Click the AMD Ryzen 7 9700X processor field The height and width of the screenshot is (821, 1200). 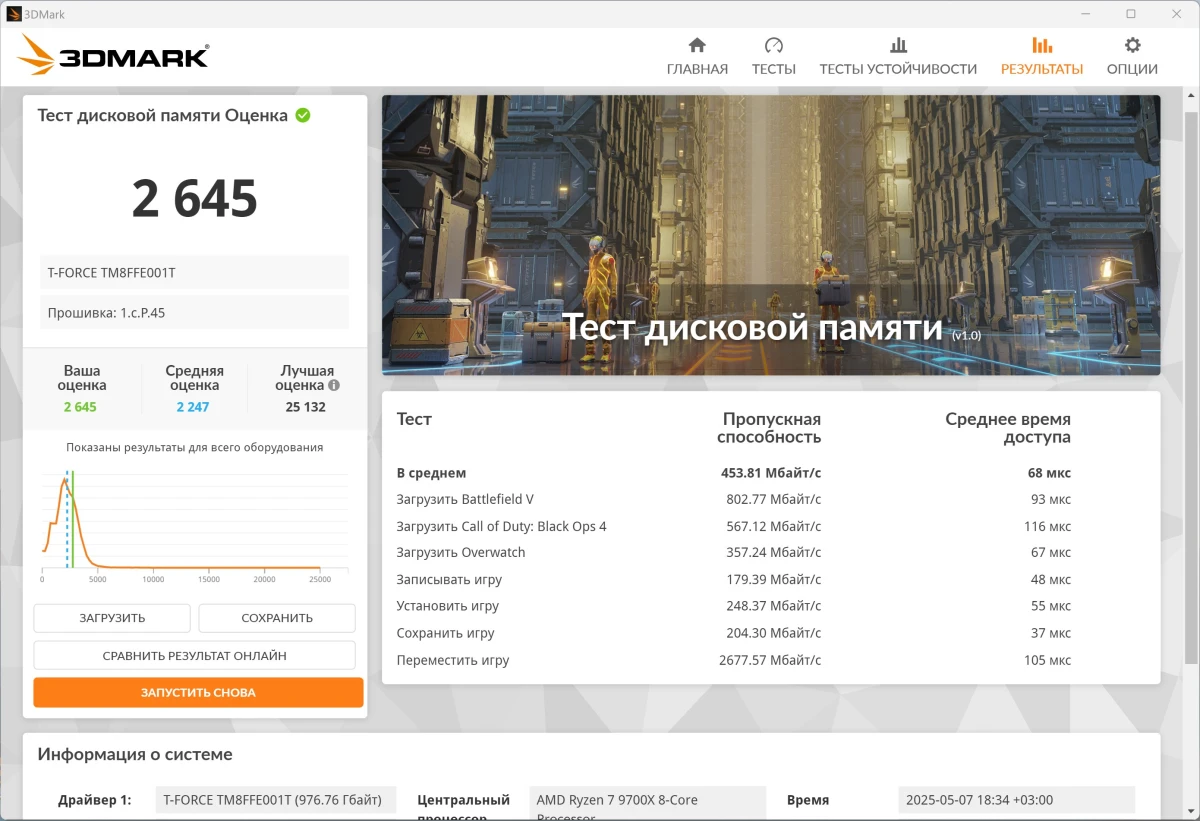(x=647, y=803)
